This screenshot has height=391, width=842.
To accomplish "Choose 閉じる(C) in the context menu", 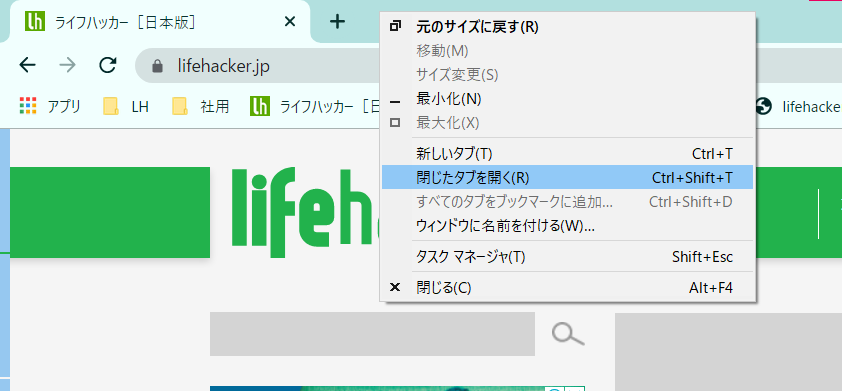I will click(x=567, y=288).
